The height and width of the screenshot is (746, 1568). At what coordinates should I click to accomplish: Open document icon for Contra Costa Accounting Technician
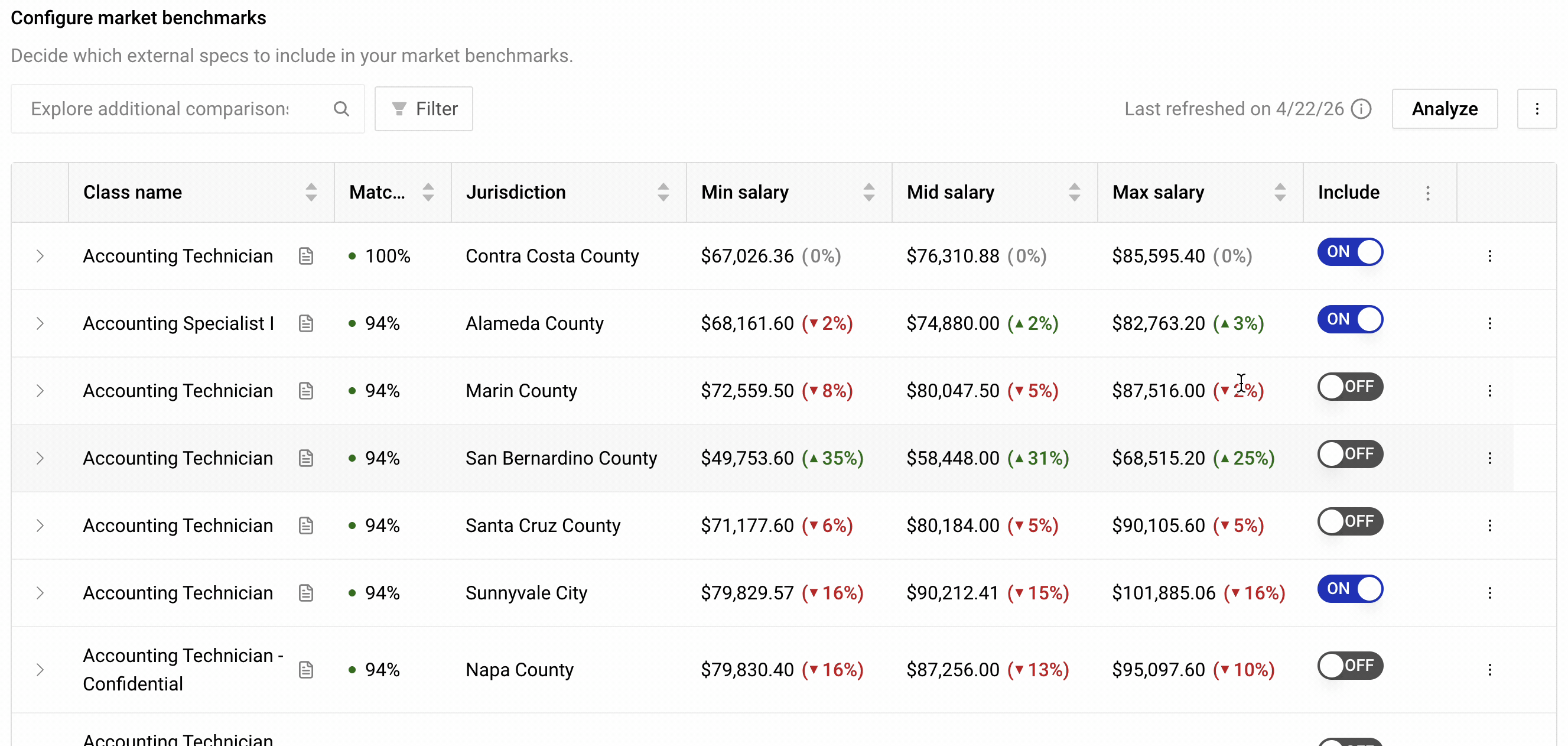point(306,256)
